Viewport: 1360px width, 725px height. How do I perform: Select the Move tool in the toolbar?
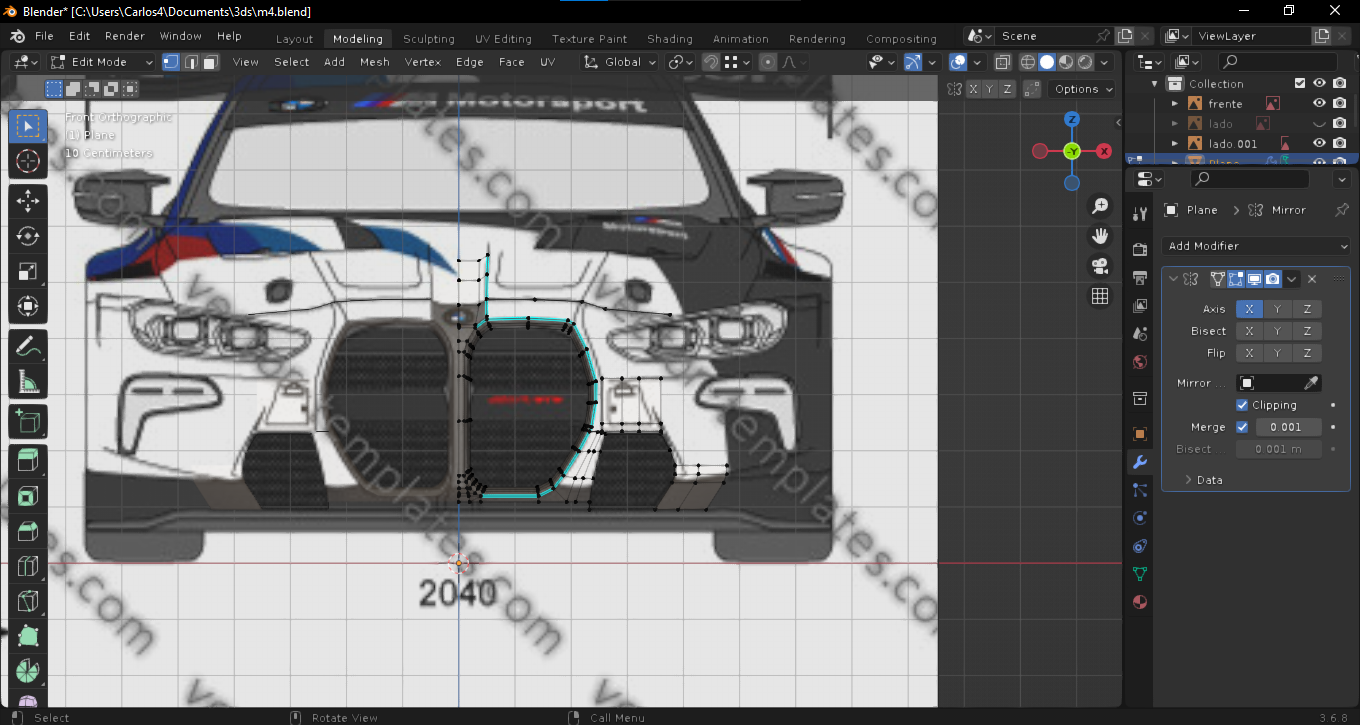tap(28, 199)
